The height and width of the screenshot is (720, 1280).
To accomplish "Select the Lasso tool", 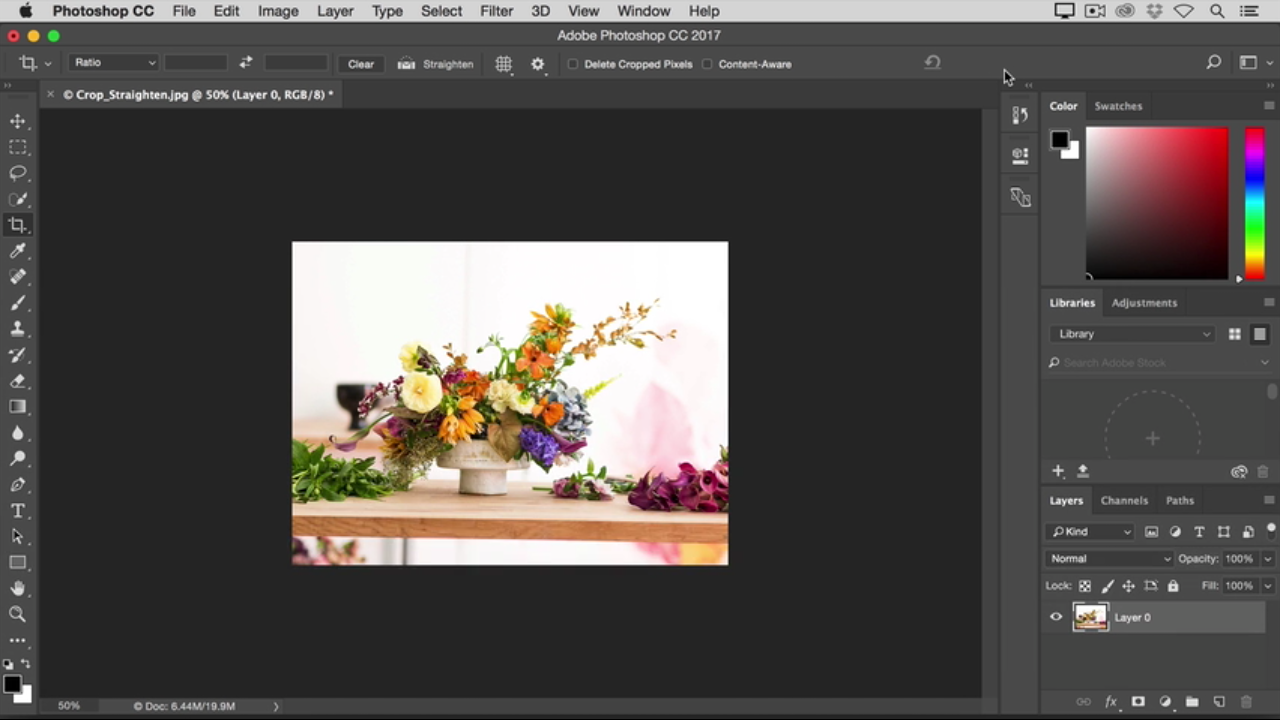I will pos(18,173).
